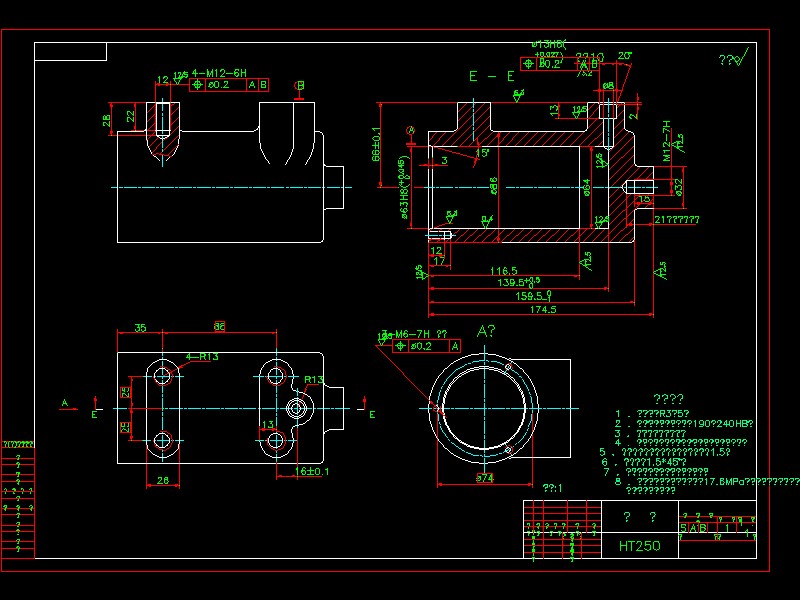Select the A? view label above circular view
The width and height of the screenshot is (800, 600).
(486, 331)
